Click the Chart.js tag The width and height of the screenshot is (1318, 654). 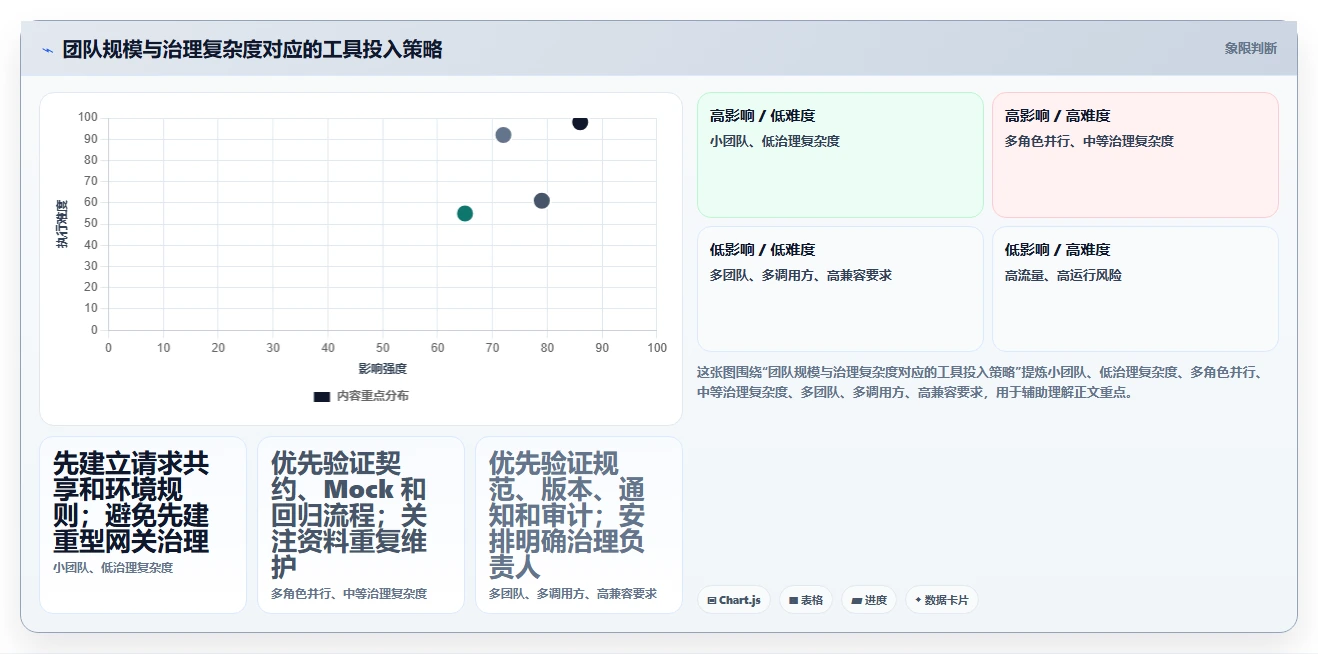click(734, 600)
